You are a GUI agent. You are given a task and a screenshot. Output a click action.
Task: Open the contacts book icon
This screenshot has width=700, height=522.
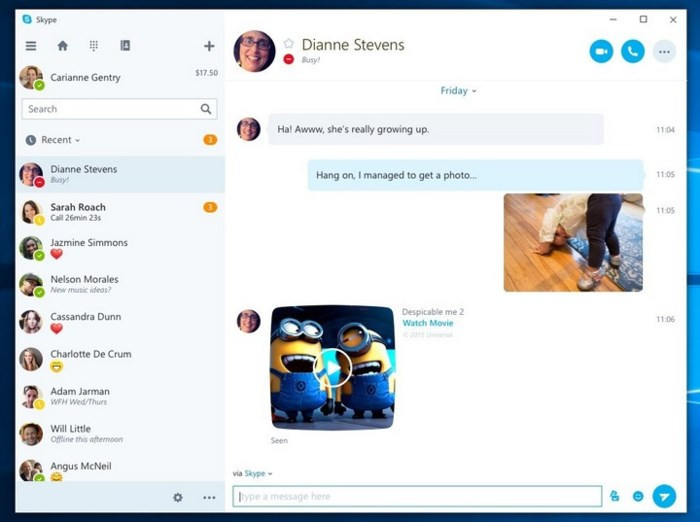pyautogui.click(x=125, y=45)
